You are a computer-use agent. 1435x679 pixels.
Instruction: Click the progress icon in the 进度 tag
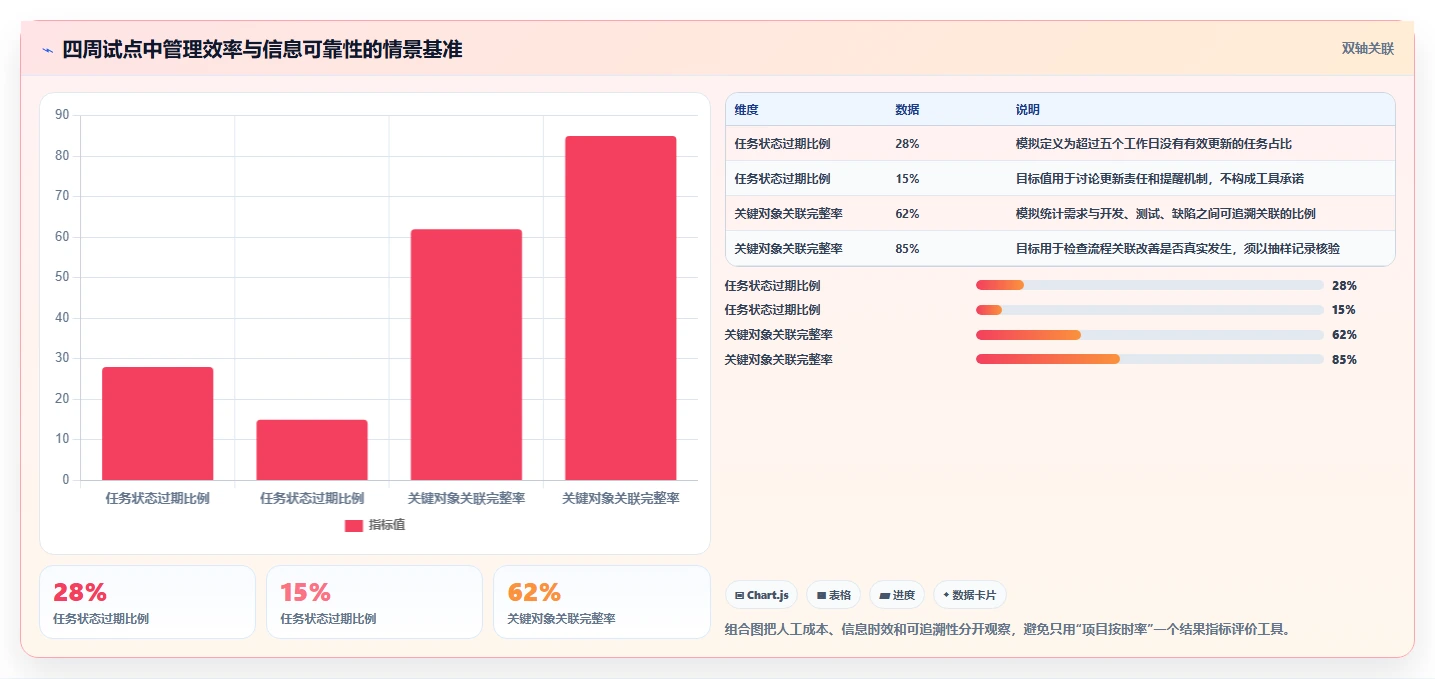885,595
